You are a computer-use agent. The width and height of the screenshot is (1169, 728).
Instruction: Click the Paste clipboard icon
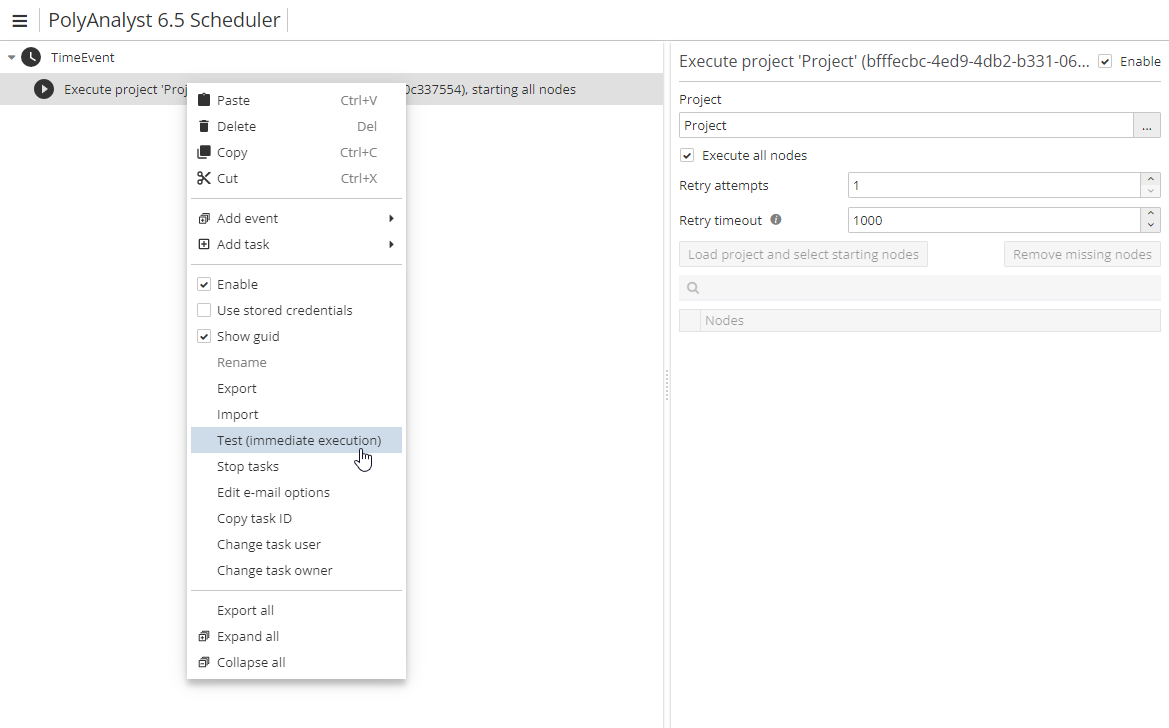pos(204,100)
